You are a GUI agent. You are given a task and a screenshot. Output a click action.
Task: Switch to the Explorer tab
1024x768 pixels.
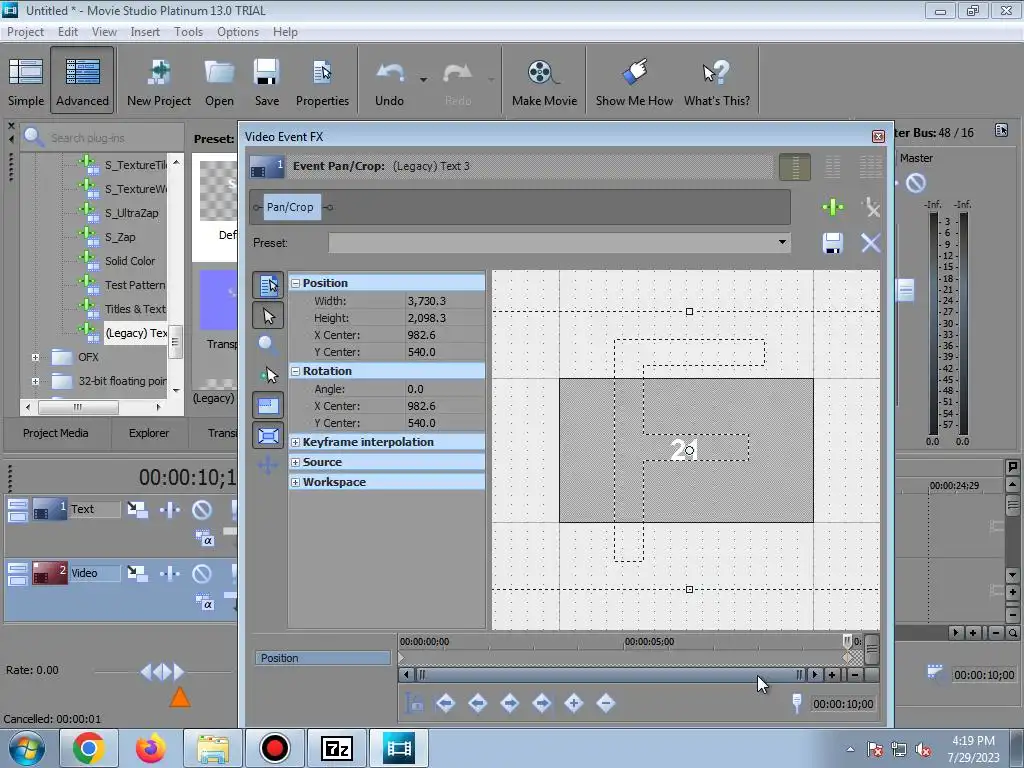(x=149, y=433)
